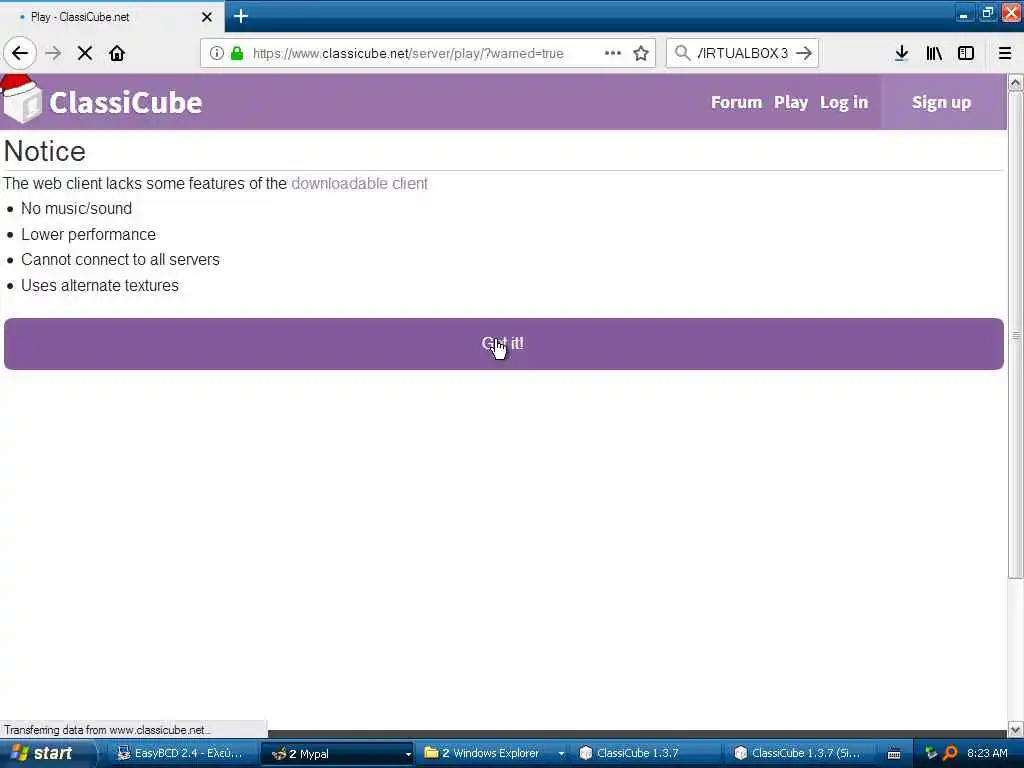
Task: Click the page vertical scrollbar track
Action: click(1015, 650)
